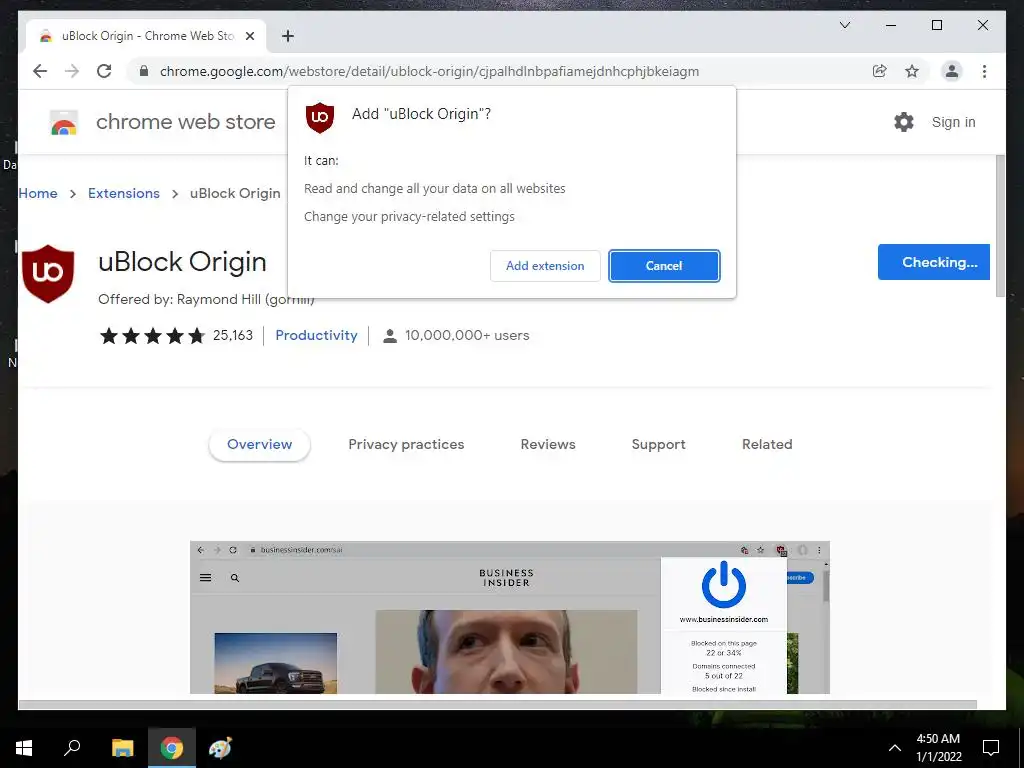This screenshot has width=1024, height=768.
Task: Click the Add "uBlock Origin"? dialog title
Action: click(421, 114)
